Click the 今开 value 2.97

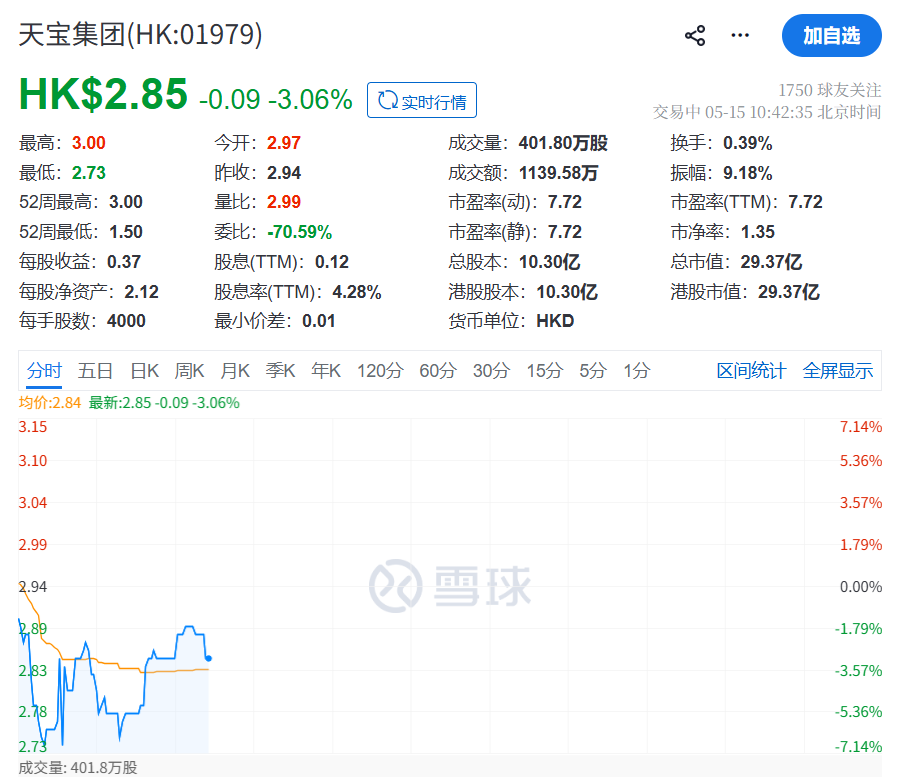[x=284, y=143]
